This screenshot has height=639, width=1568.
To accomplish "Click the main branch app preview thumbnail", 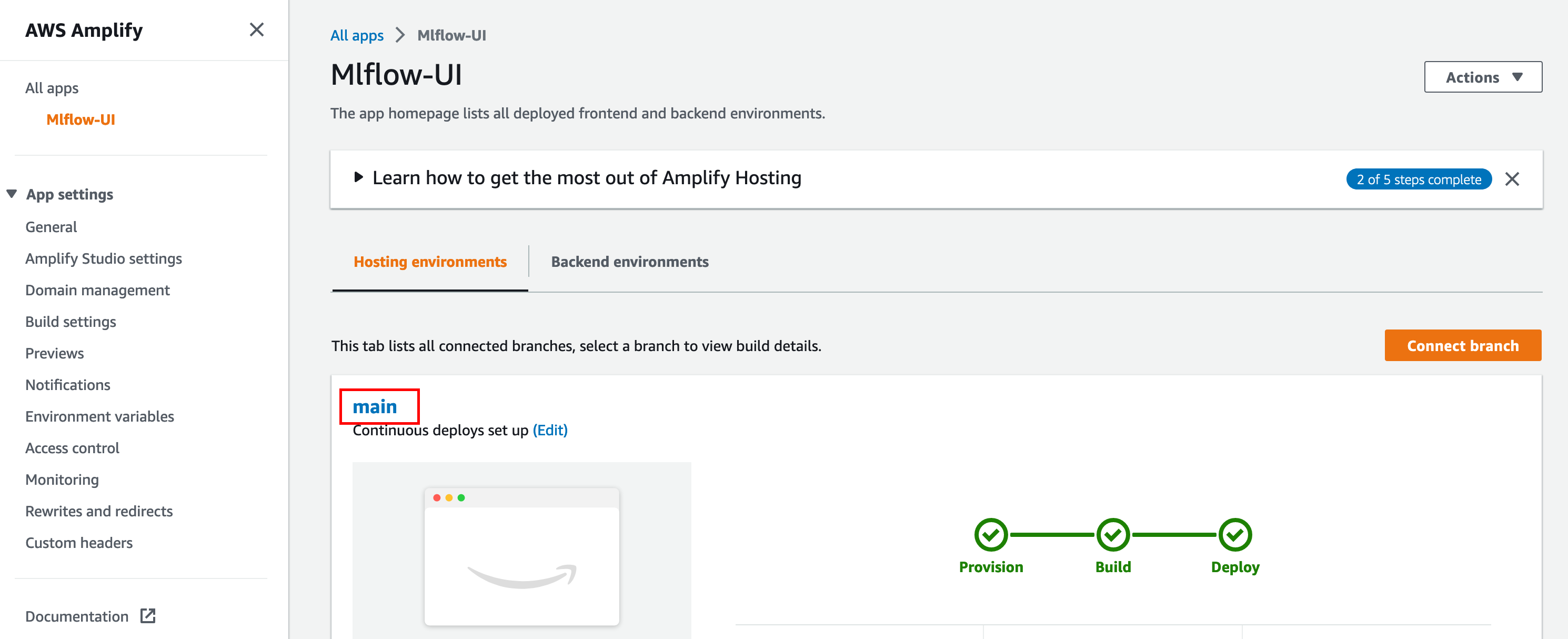I will point(521,550).
